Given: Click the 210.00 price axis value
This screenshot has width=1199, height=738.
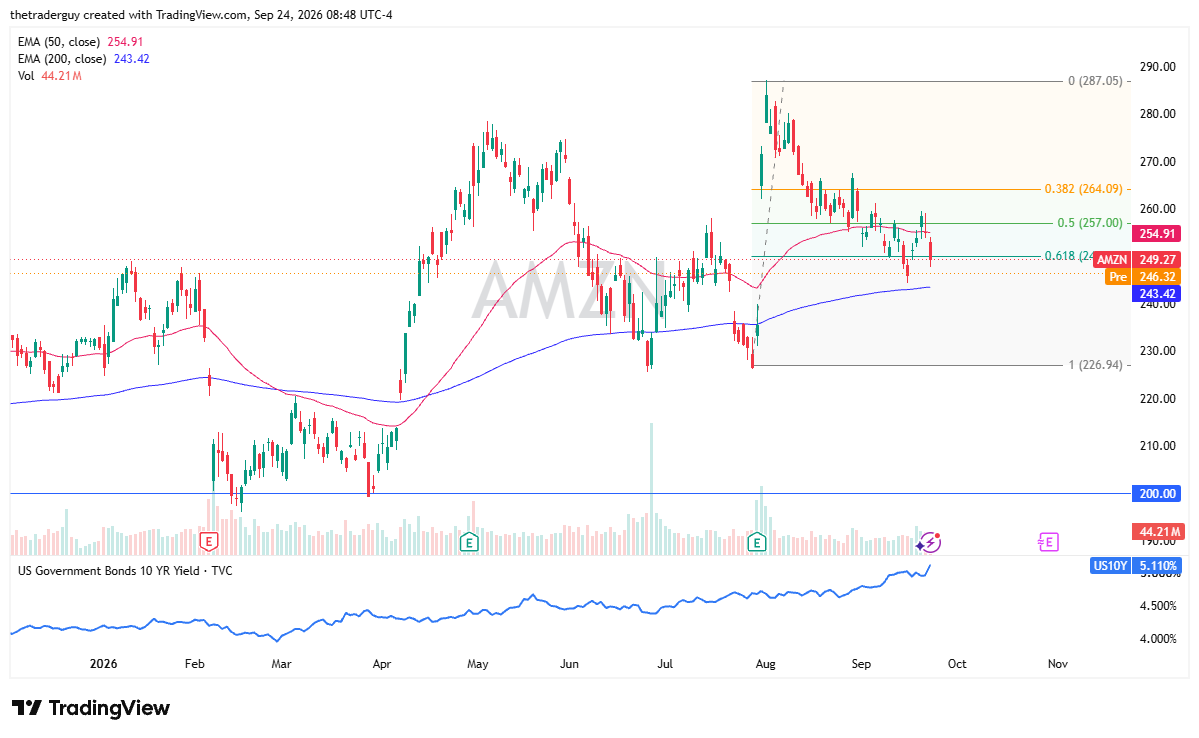Looking at the screenshot, I should [x=1158, y=446].
